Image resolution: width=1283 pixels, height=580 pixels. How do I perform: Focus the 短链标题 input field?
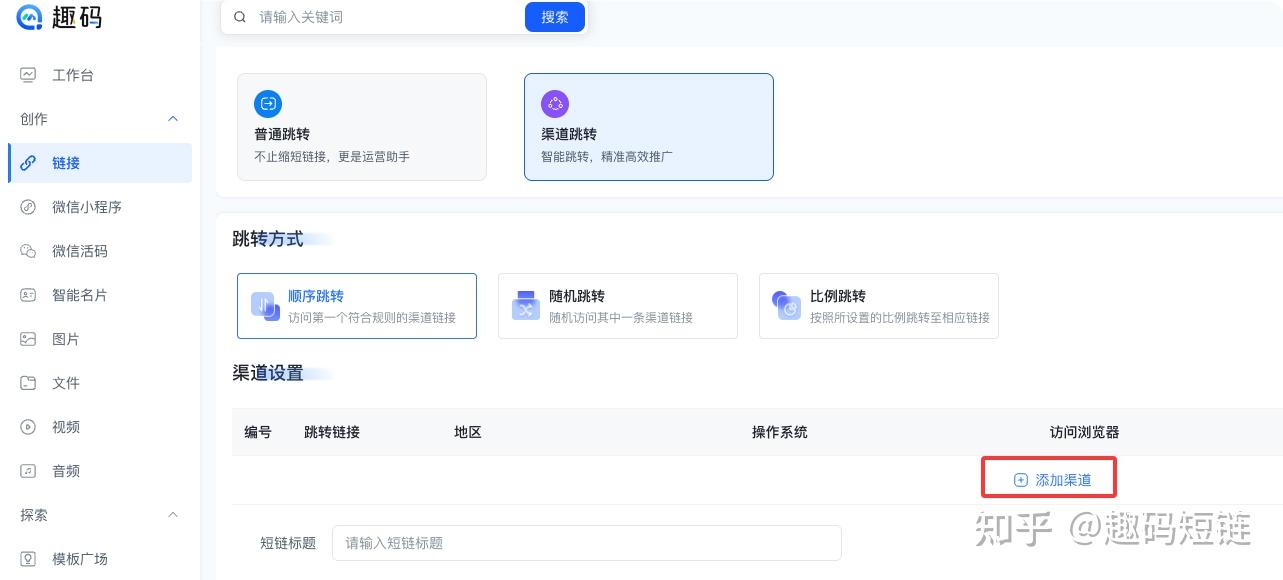pos(587,543)
